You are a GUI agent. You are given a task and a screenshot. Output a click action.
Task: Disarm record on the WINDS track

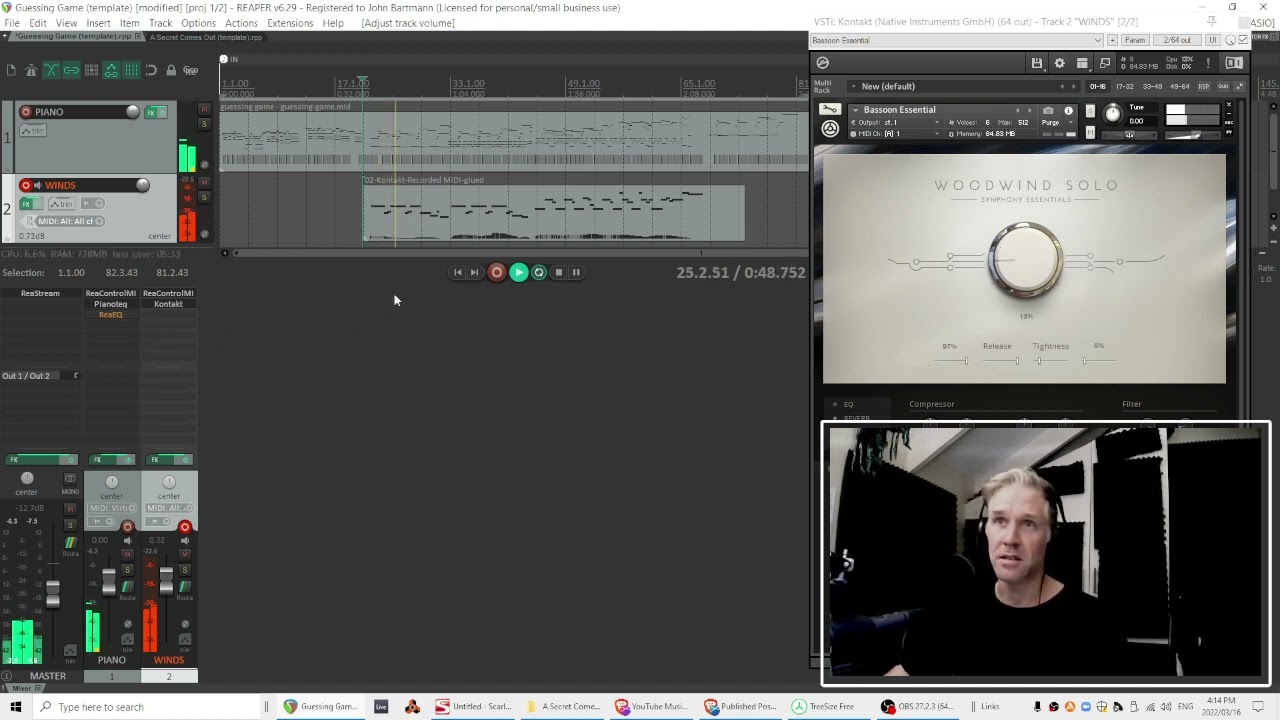(x=26, y=185)
